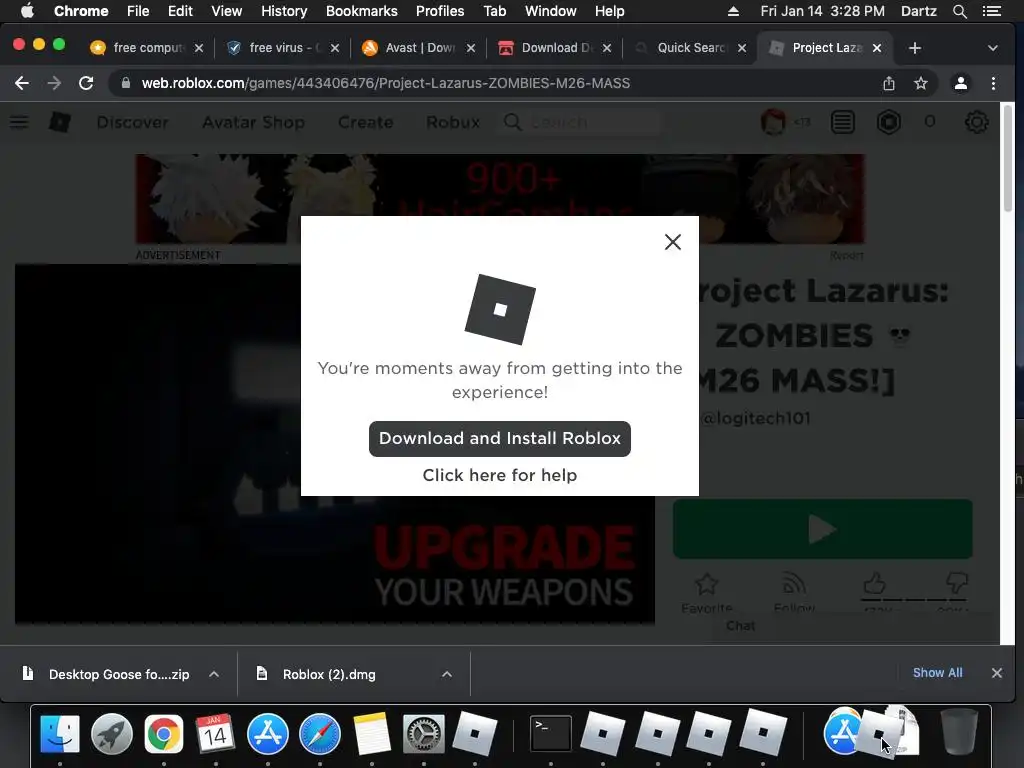Click the eject icon in menu bar
This screenshot has height=768, width=1024.
tap(733, 11)
